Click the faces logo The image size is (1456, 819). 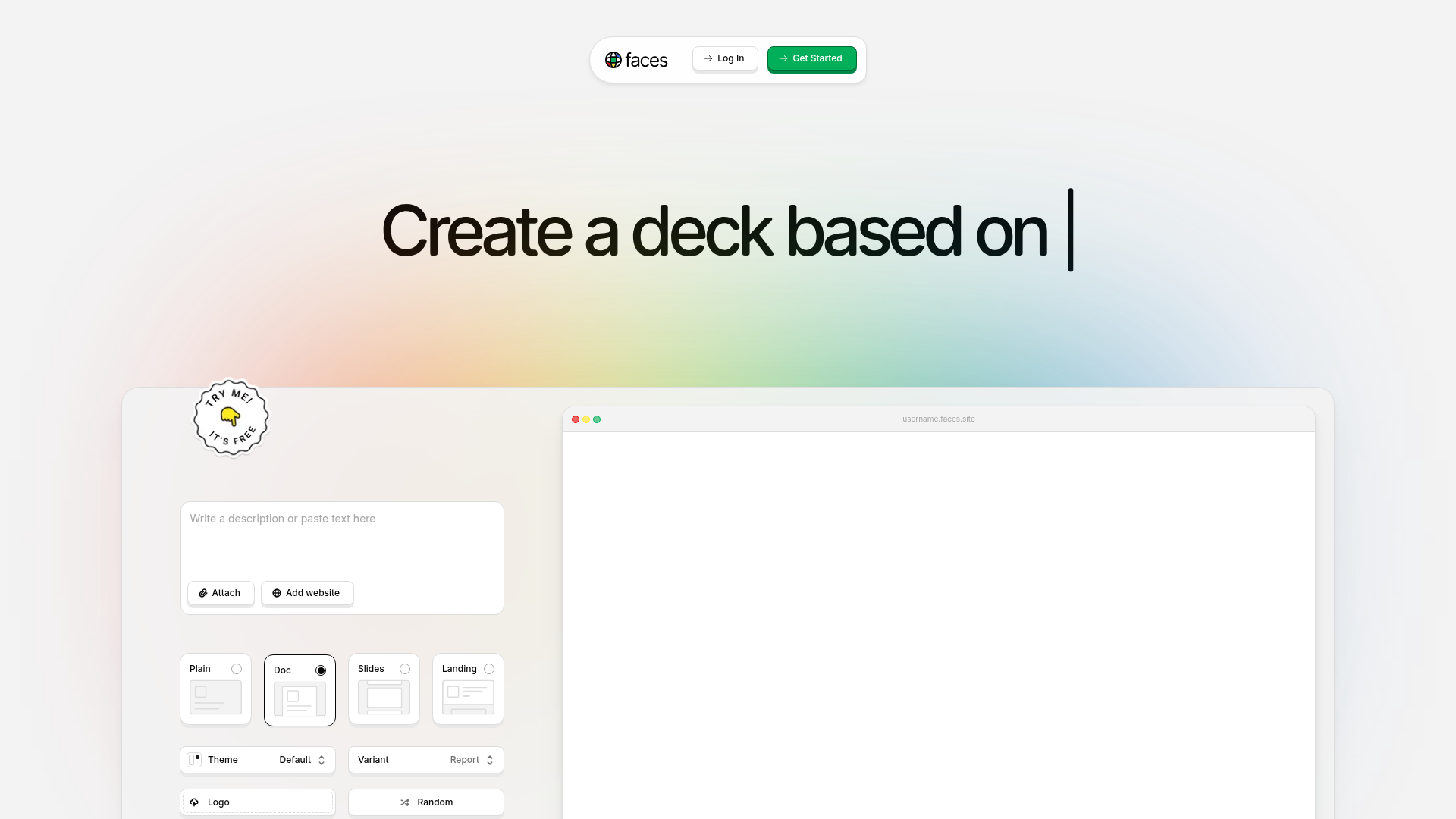(636, 60)
